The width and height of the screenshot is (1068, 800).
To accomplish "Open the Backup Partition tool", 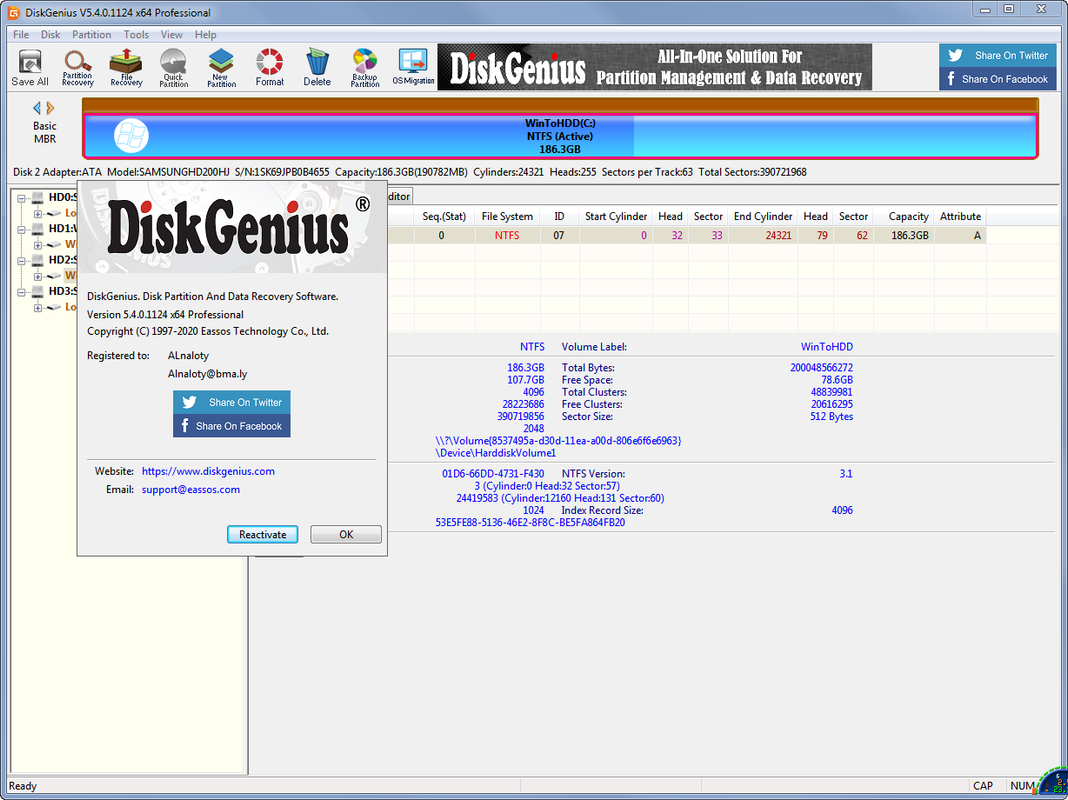I will [x=365, y=68].
